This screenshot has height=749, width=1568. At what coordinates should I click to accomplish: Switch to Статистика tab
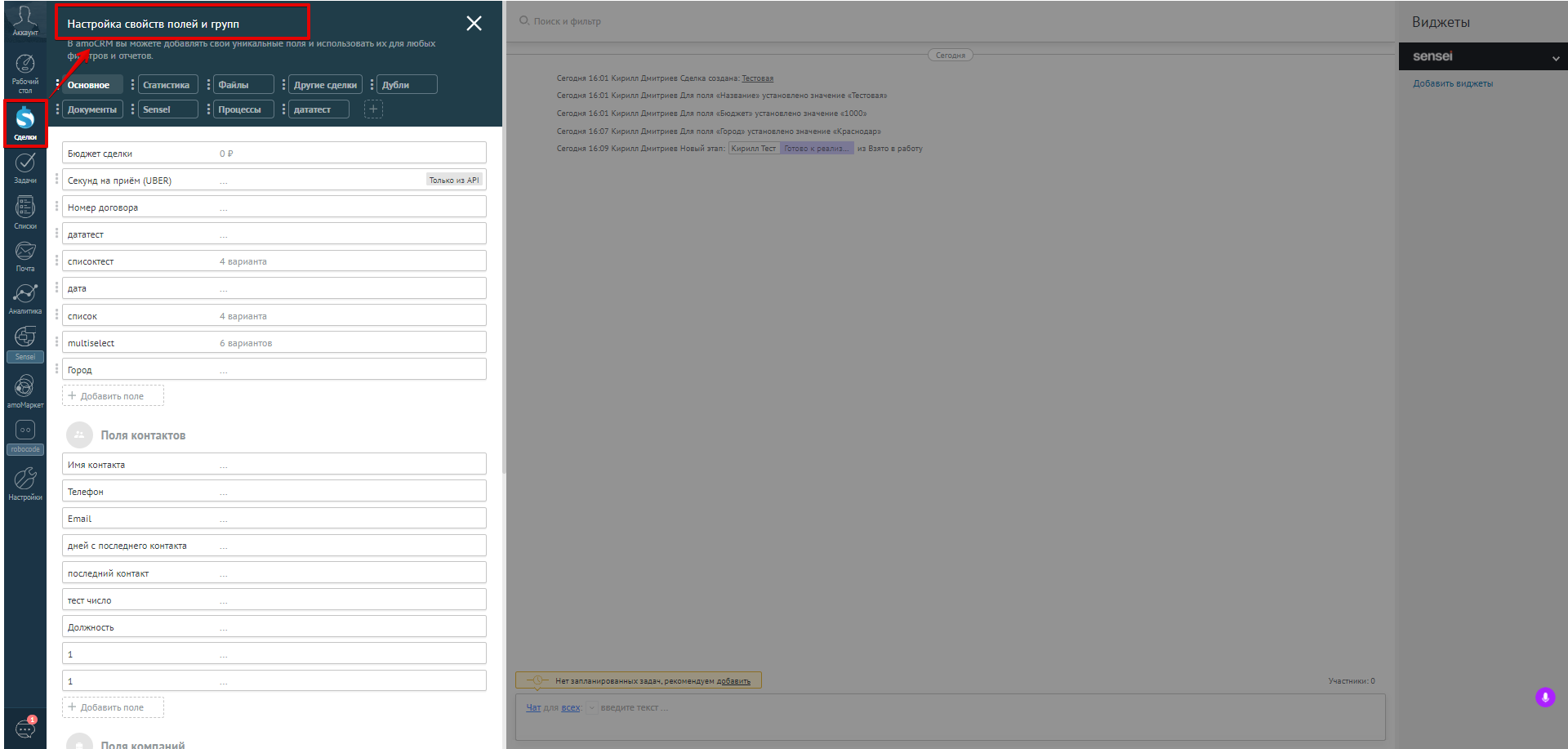click(x=167, y=84)
